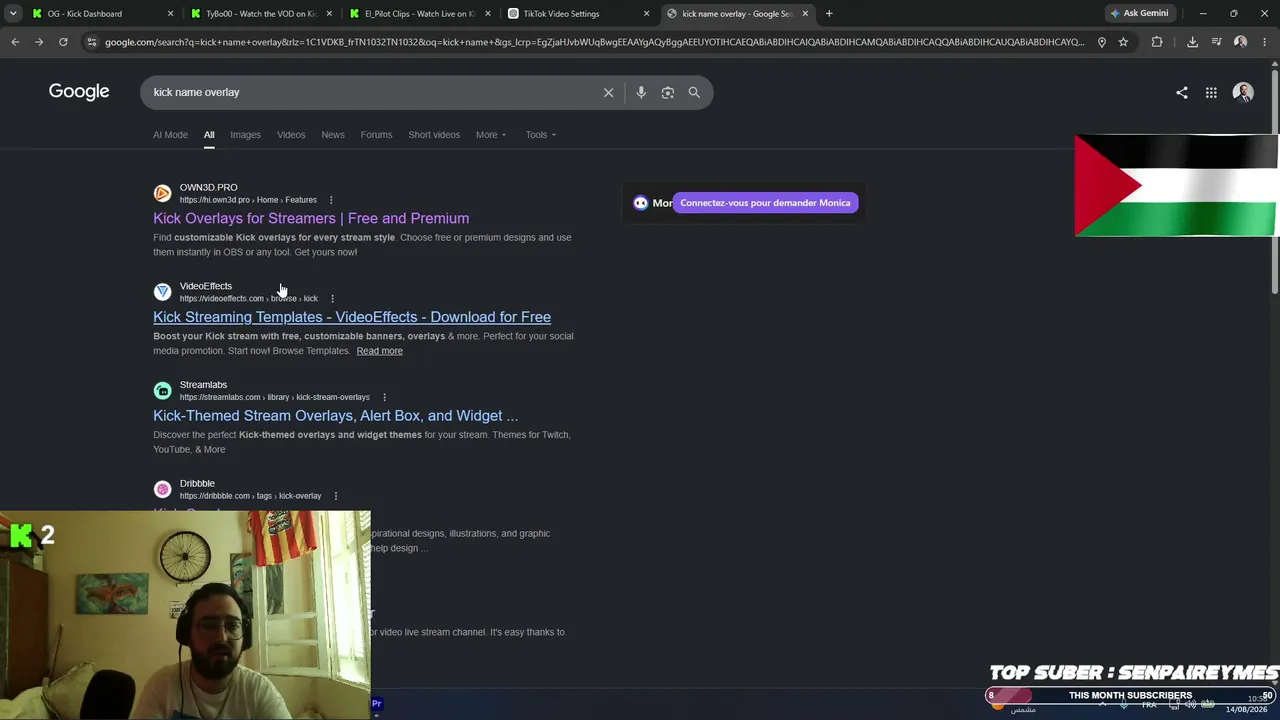Screen dimensions: 1280x720
Task: Open Kick-Themed Stream Overlays Streamlabs result
Action: [336, 416]
